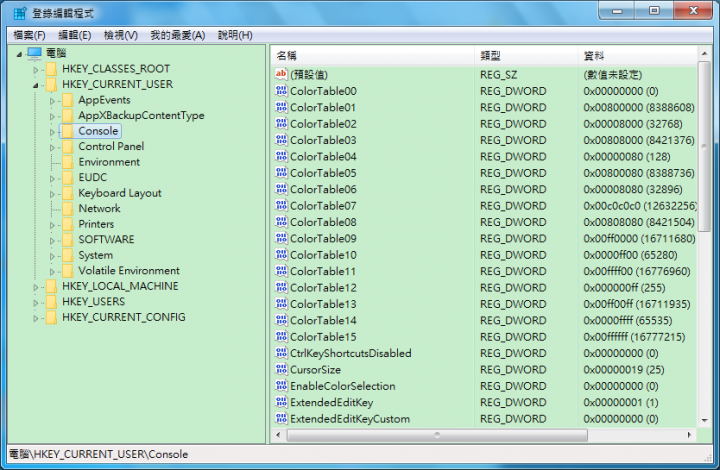Sort values by the 類型 column header

click(526, 56)
